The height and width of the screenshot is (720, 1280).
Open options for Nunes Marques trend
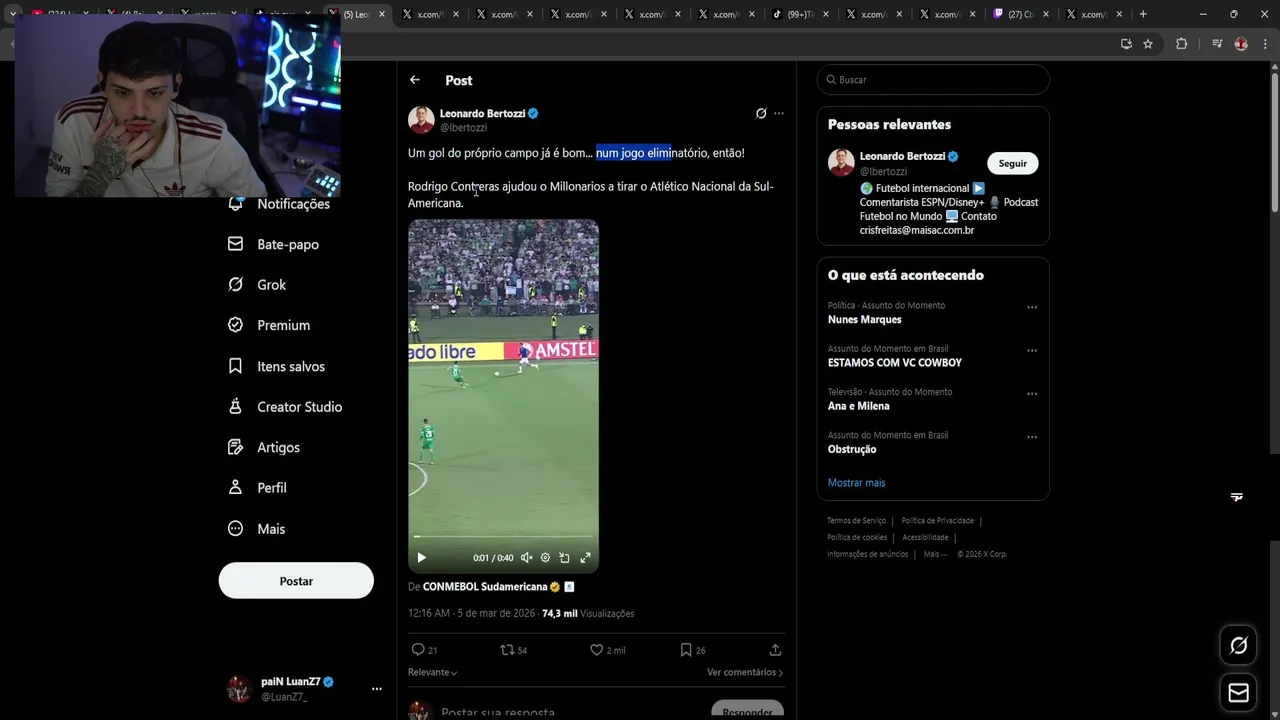(x=1032, y=307)
